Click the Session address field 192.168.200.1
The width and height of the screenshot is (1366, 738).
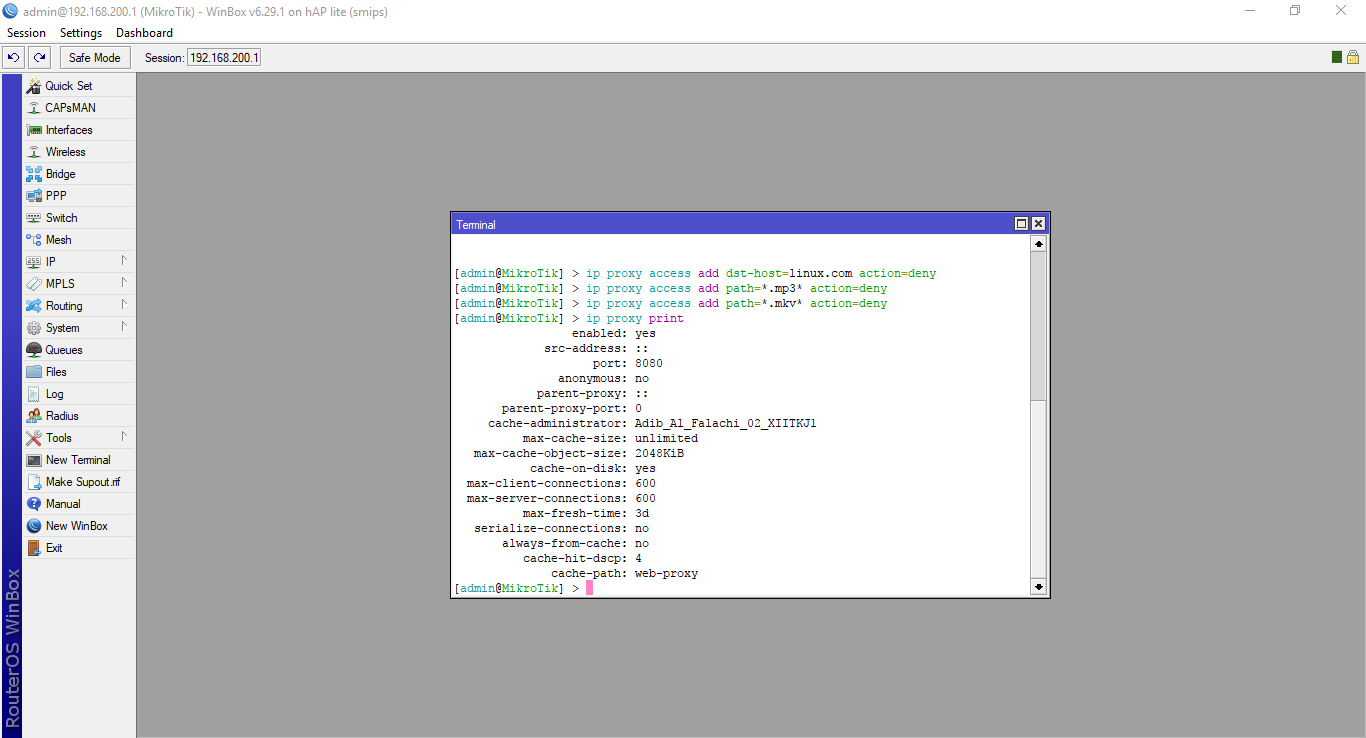(224, 58)
